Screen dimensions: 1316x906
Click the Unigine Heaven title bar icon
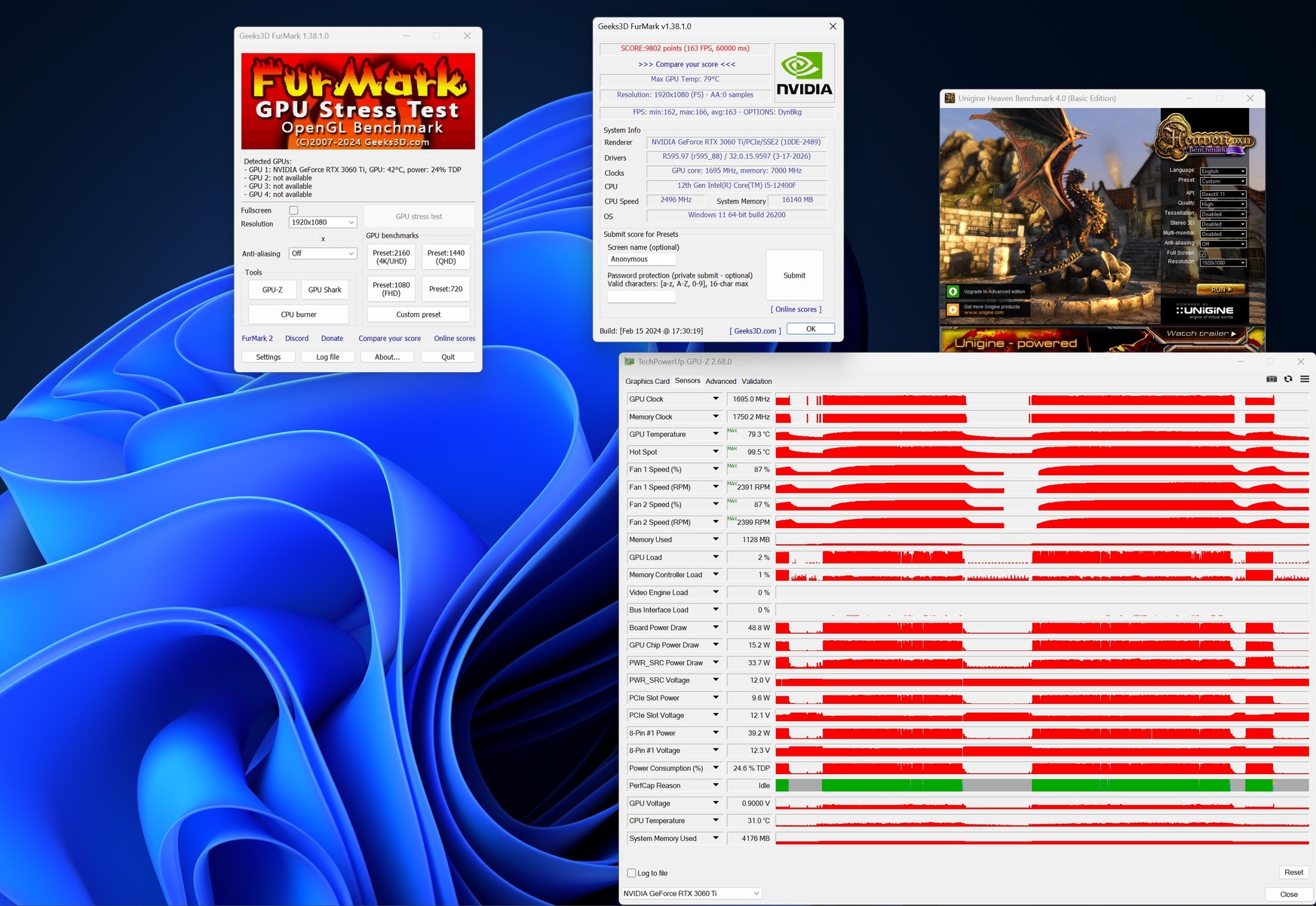pyautogui.click(x=950, y=98)
